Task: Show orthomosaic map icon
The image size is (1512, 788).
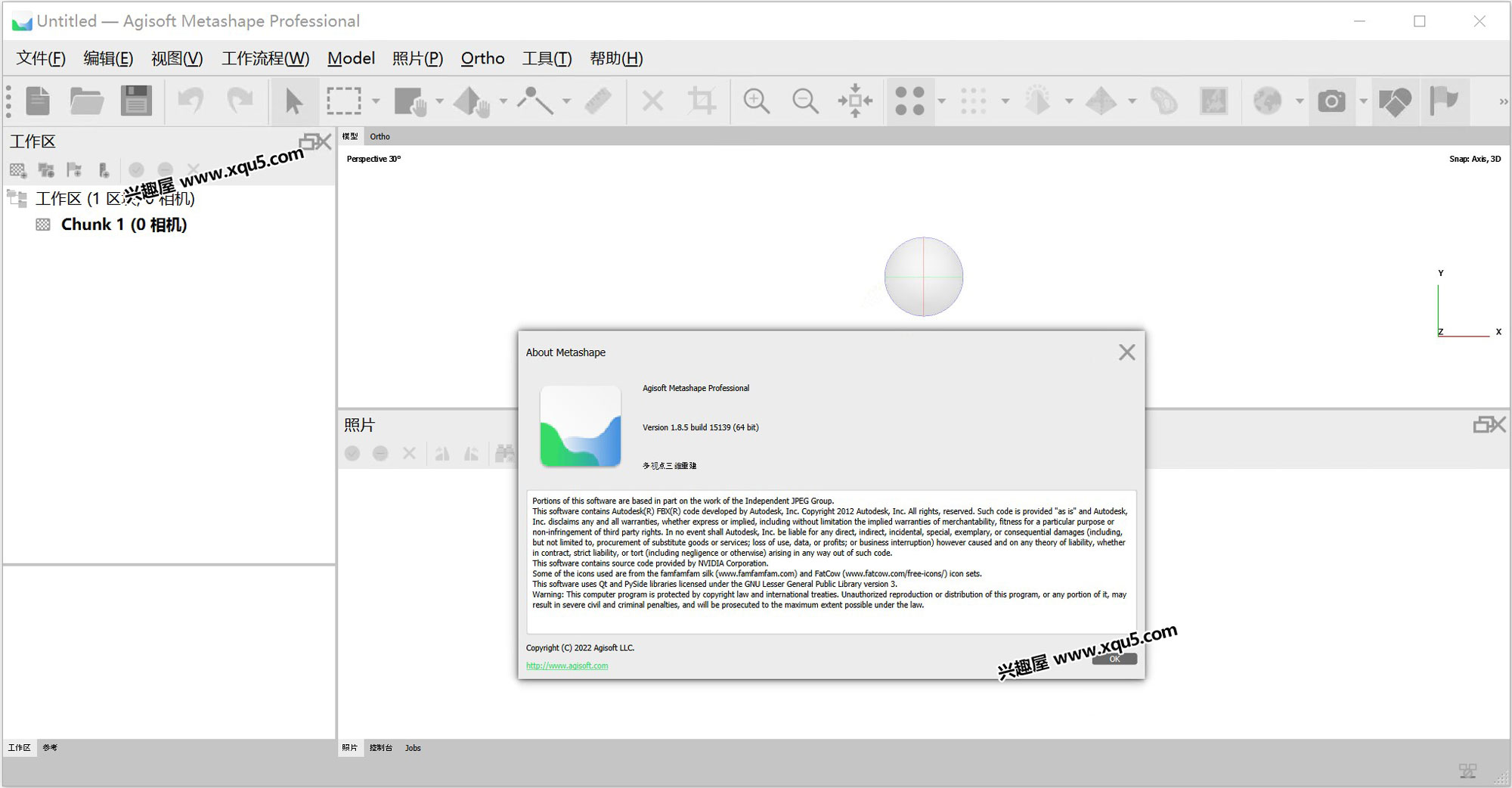Action: tap(1213, 101)
